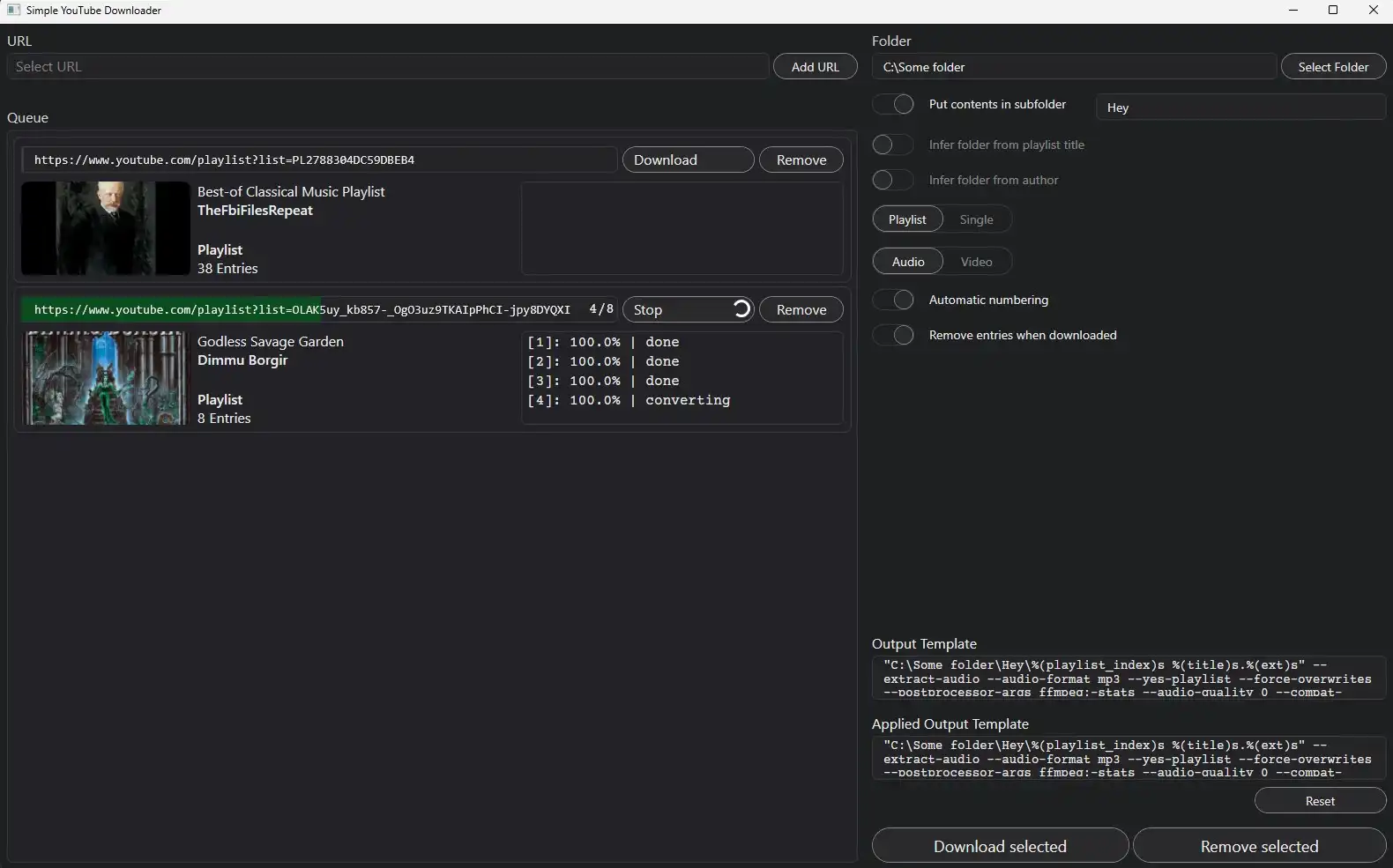Stop the Dimmu Borgir playlist download

point(688,310)
